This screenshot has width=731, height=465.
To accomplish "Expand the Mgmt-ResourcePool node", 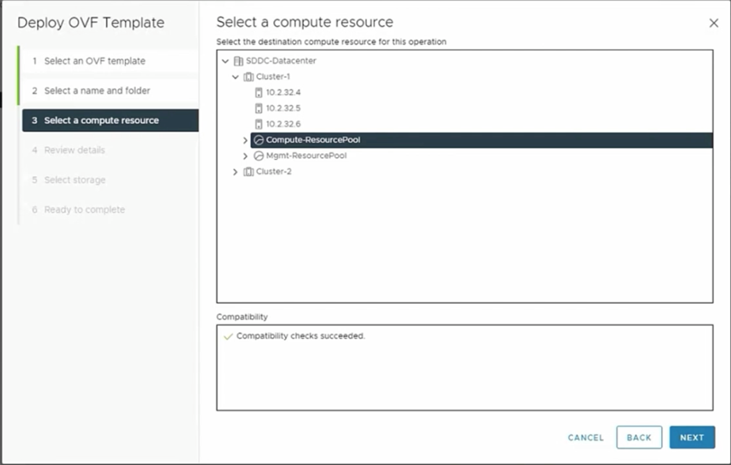I will point(245,156).
